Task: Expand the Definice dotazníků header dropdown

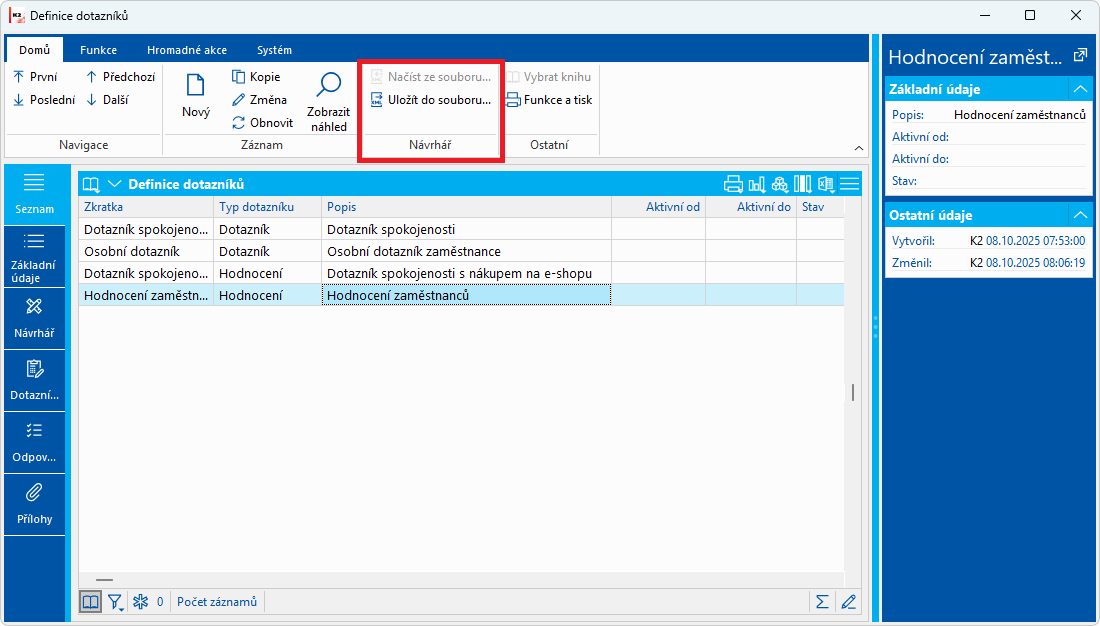Action: (x=114, y=185)
